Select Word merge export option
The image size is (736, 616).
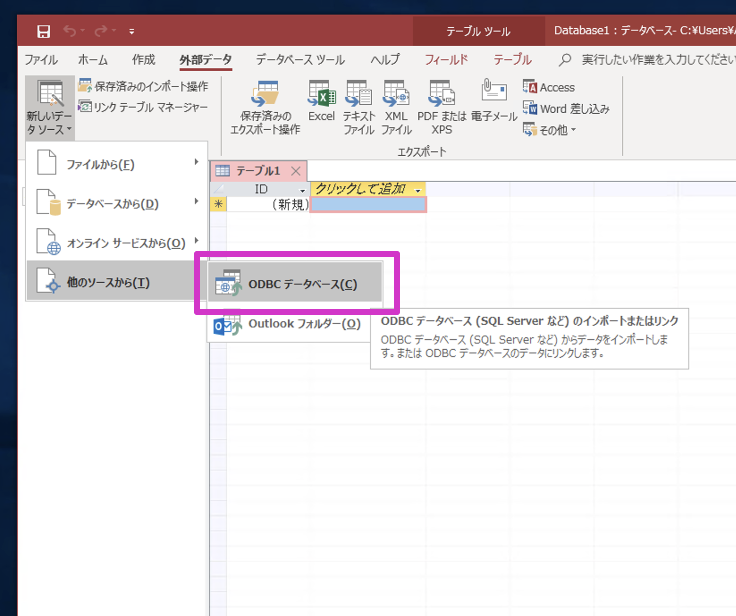[x=566, y=109]
